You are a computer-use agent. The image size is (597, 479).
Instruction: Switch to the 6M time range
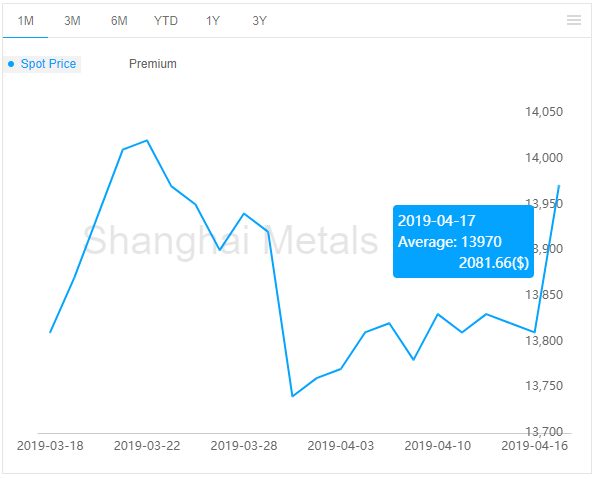coord(119,21)
